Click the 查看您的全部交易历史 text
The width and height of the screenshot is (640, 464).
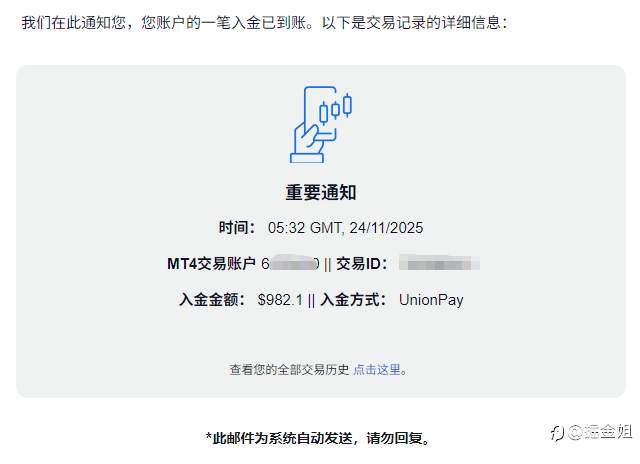coord(289,370)
